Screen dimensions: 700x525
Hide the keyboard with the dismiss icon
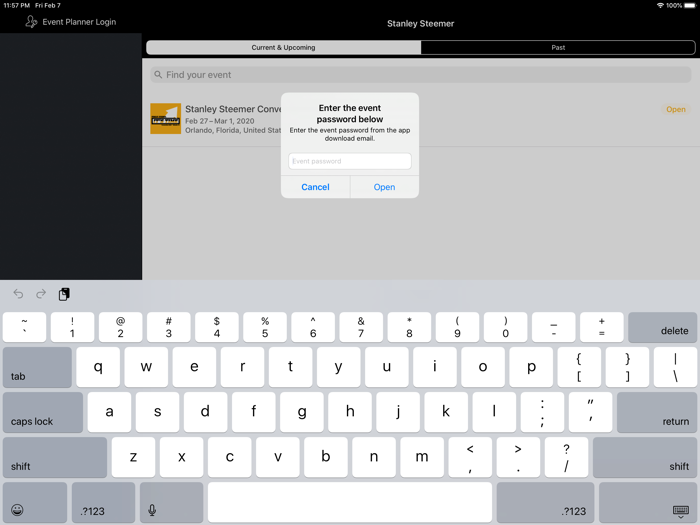[x=680, y=511]
